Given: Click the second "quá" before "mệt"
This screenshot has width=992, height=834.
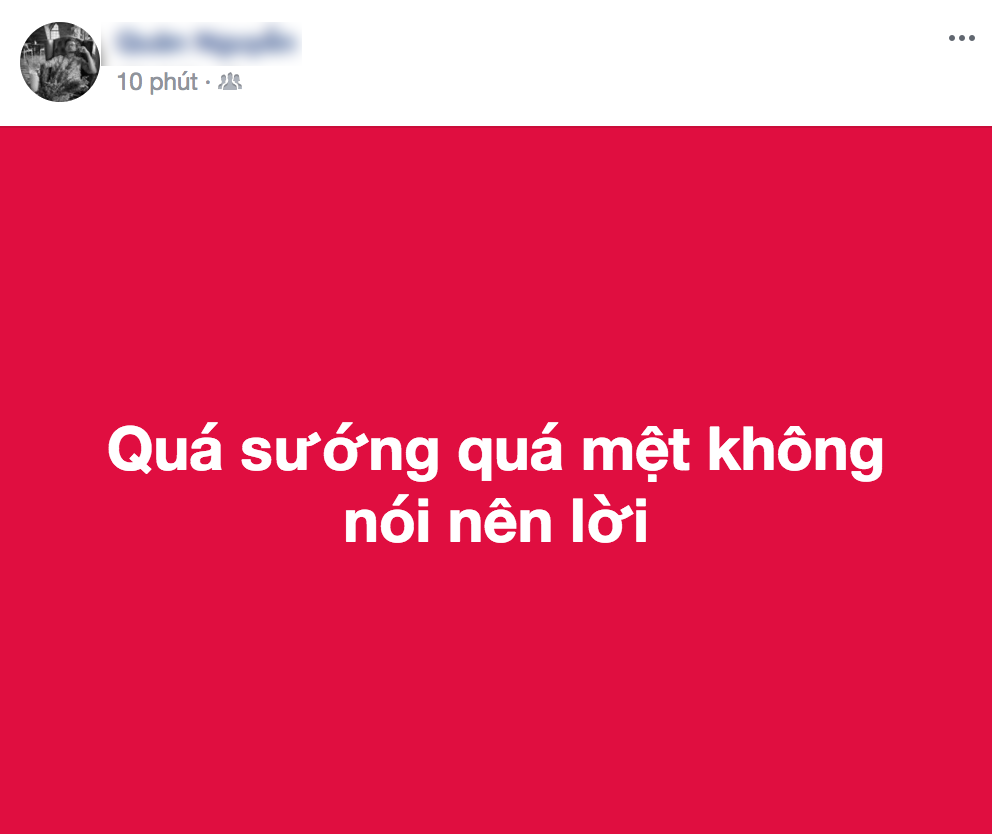Looking at the screenshot, I should click(x=511, y=452).
